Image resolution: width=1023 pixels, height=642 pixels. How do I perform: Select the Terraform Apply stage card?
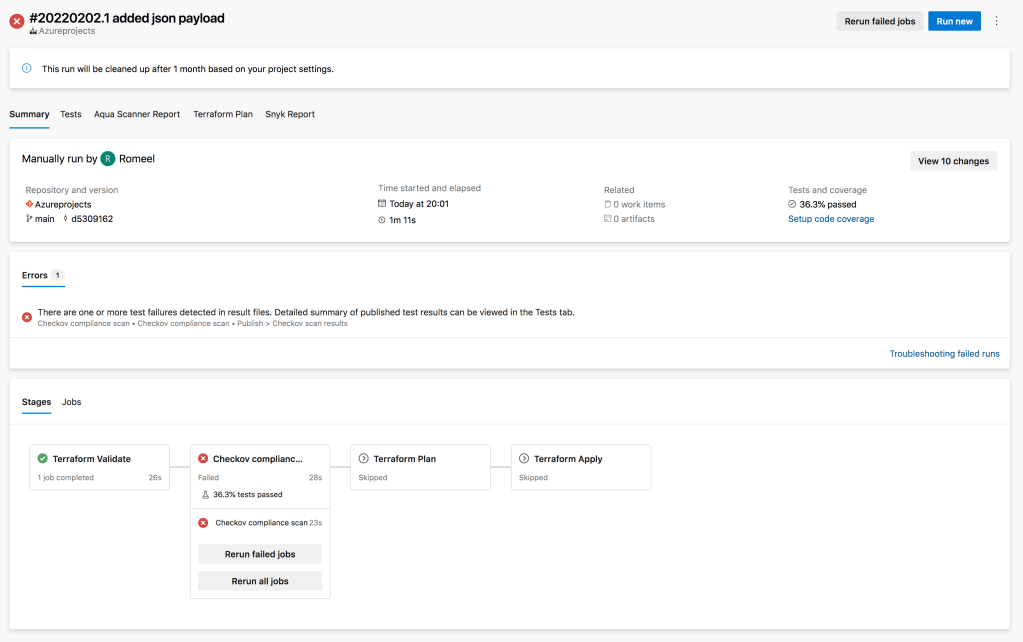tap(580, 467)
